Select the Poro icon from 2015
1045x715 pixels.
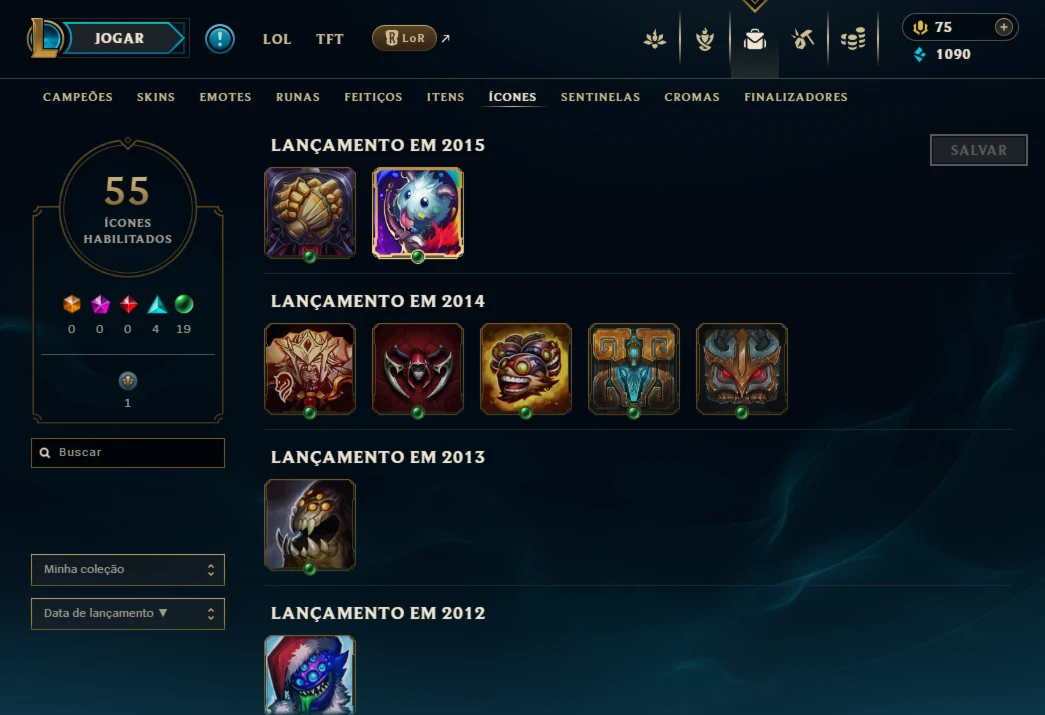point(418,213)
